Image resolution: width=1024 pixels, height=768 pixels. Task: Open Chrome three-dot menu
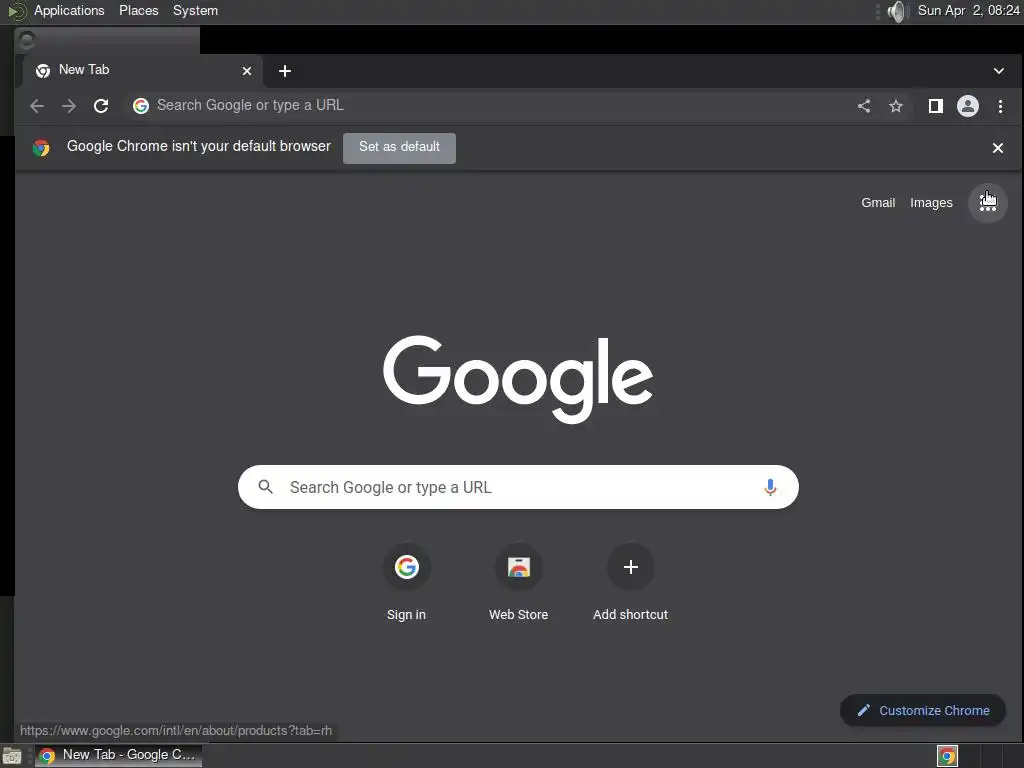pyautogui.click(x=1000, y=106)
